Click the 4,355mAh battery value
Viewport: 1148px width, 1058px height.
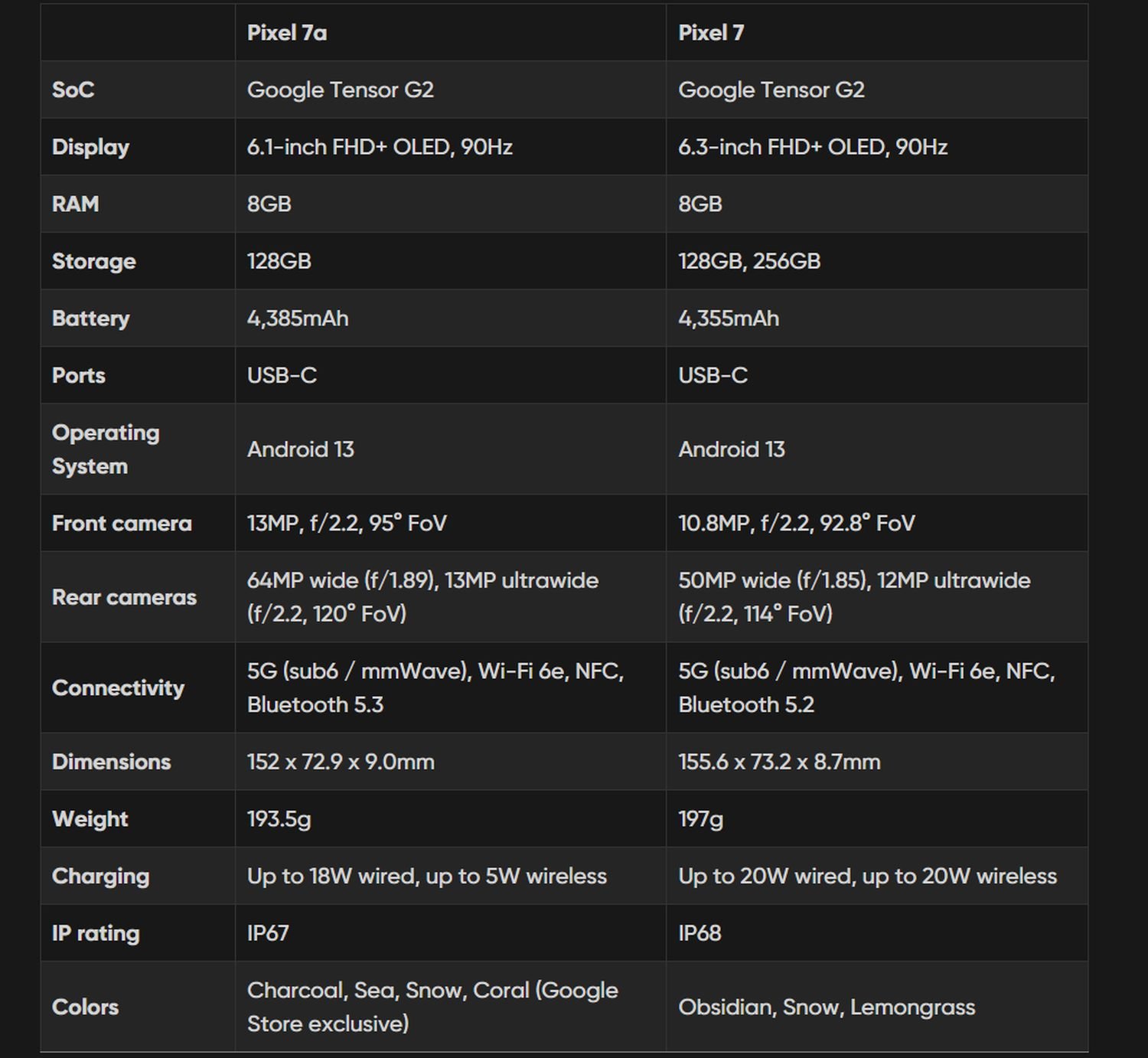(729, 318)
